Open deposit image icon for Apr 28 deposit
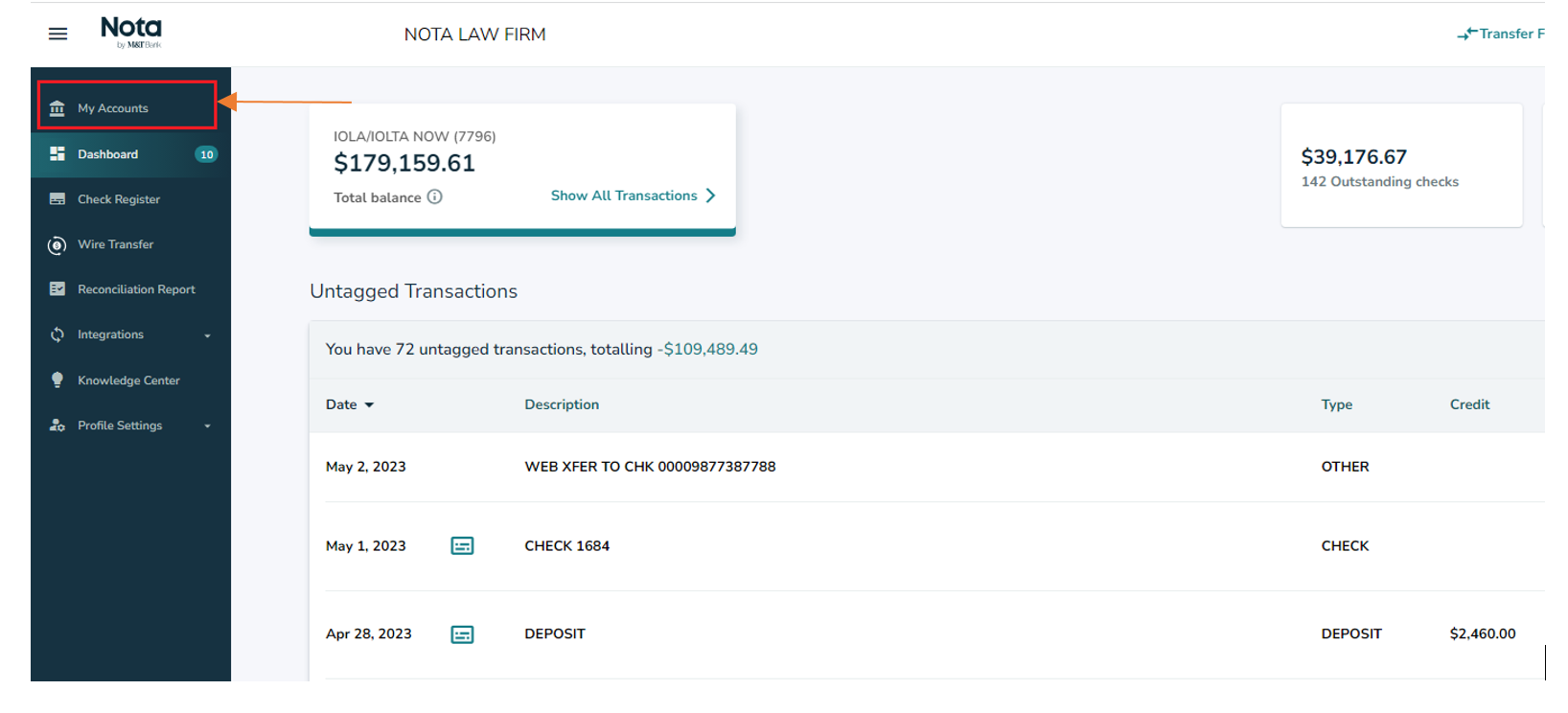 (x=462, y=634)
